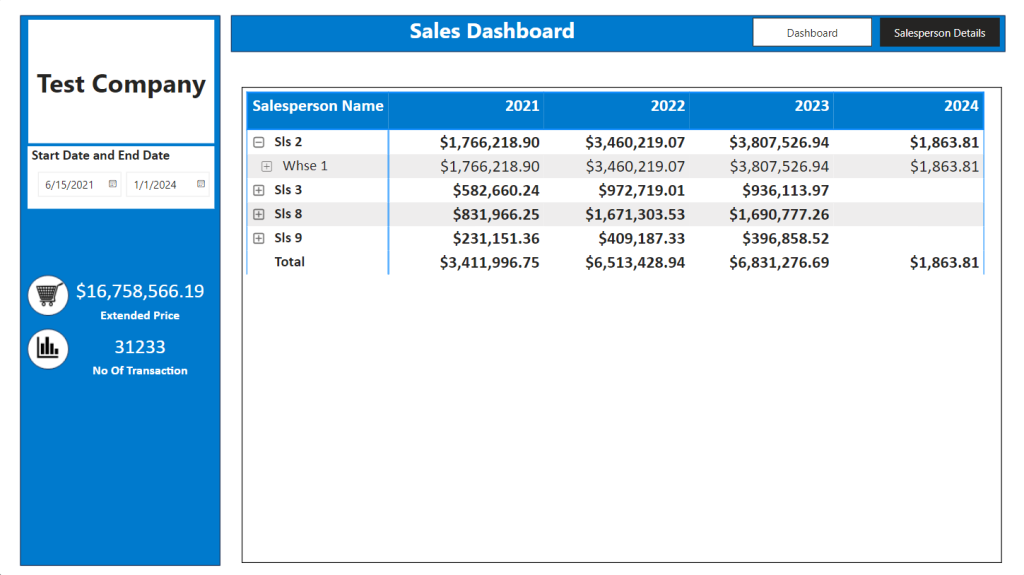Open the end date calendar picker
The height and width of the screenshot is (575, 1024).
tap(201, 184)
